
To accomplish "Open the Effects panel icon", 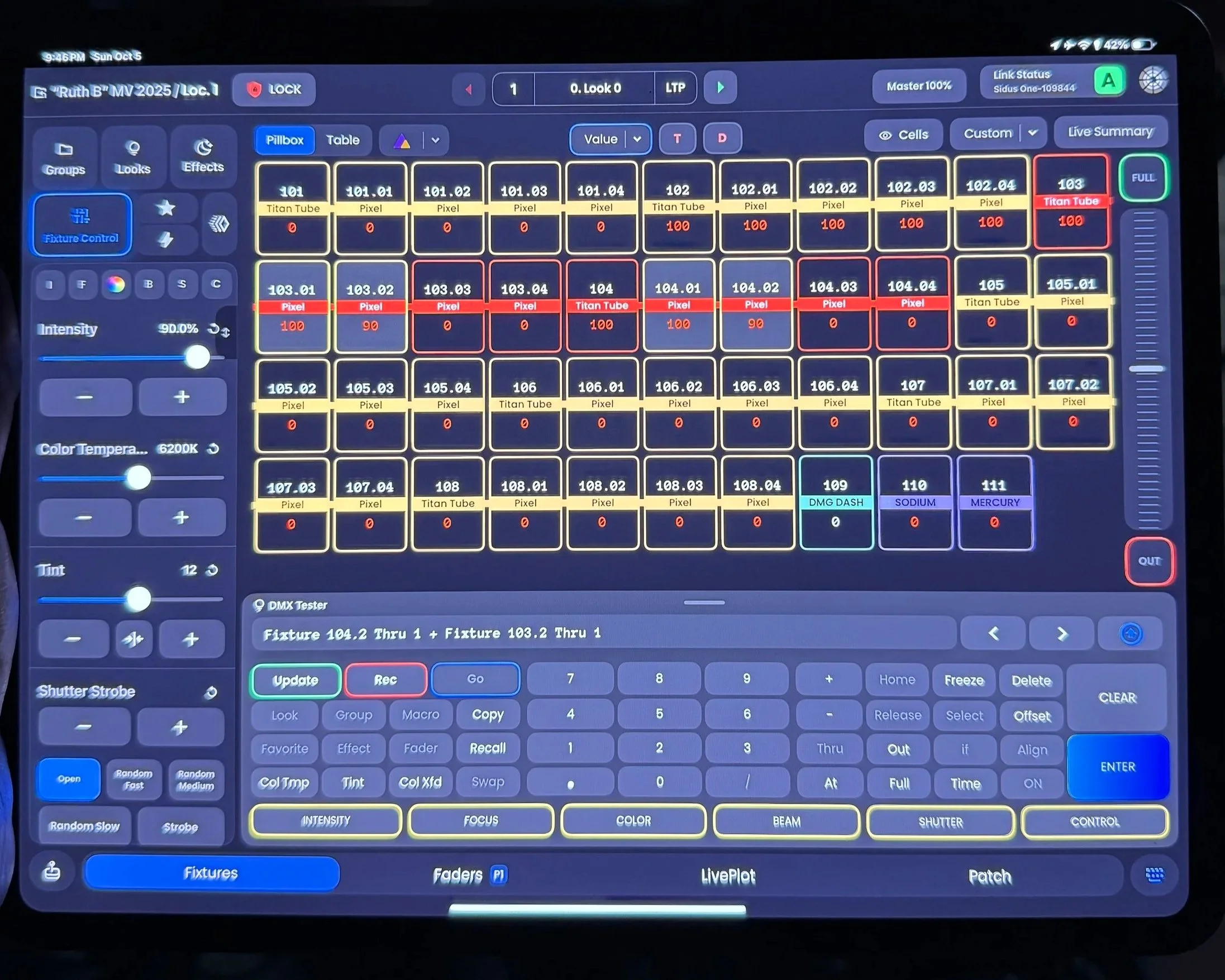I will (x=203, y=156).
